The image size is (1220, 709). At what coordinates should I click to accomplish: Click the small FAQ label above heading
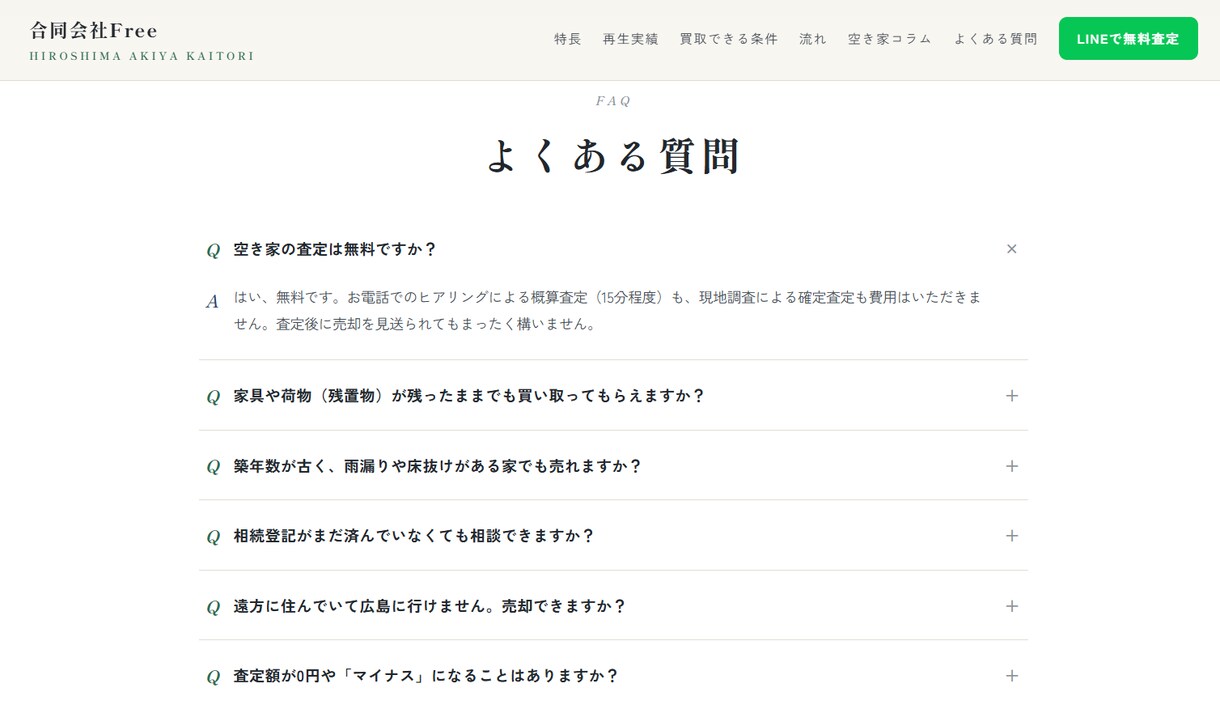(613, 101)
